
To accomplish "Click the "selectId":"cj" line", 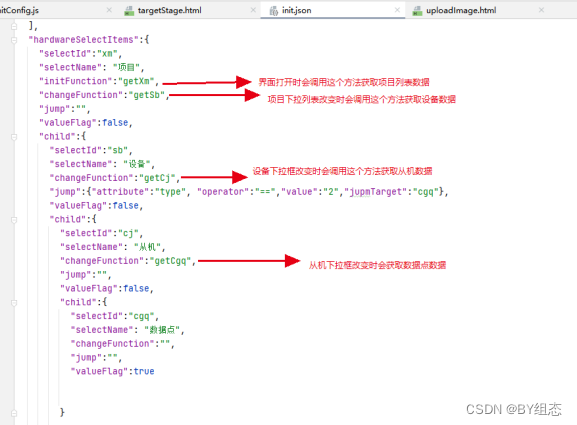I will click(x=102, y=233).
